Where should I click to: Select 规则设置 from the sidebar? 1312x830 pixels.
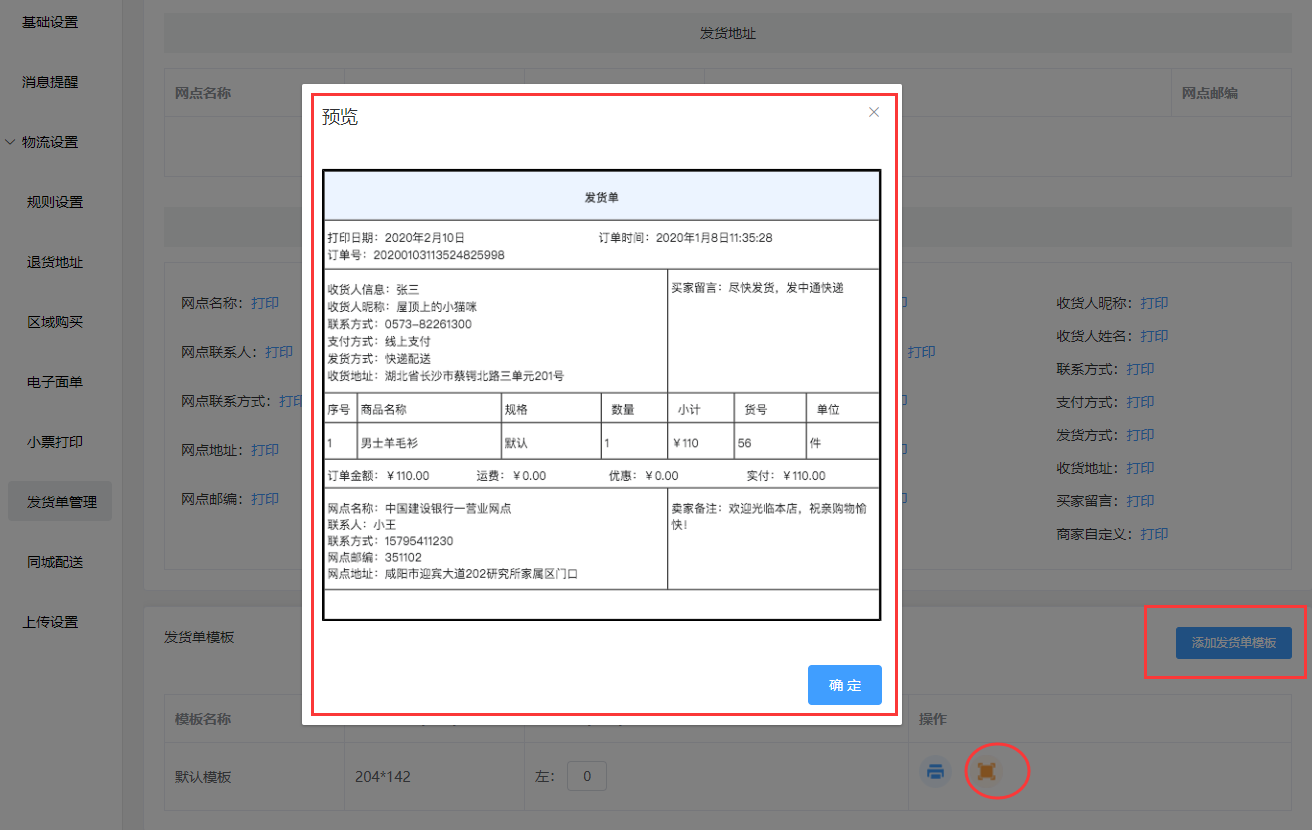[x=55, y=202]
